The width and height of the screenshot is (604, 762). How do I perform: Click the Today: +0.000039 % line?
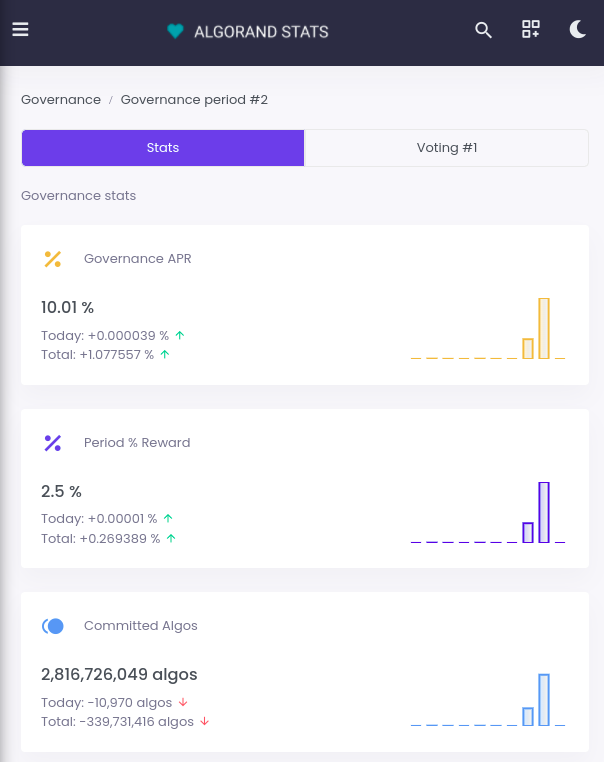pos(105,336)
